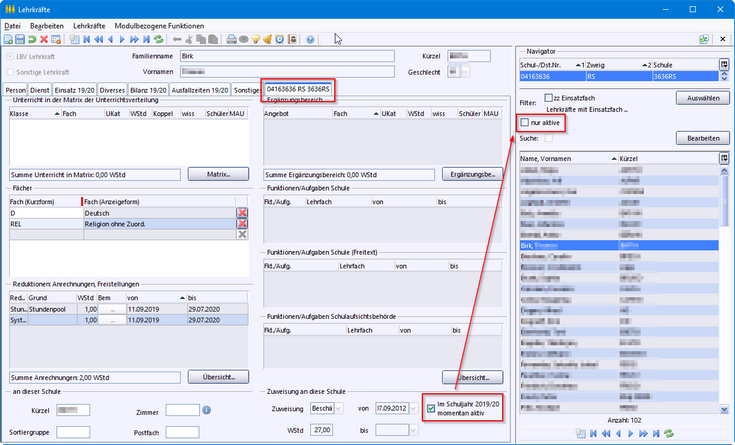Click the blue help question mark icon
Image resolution: width=735 pixels, height=445 pixels.
coord(310,39)
